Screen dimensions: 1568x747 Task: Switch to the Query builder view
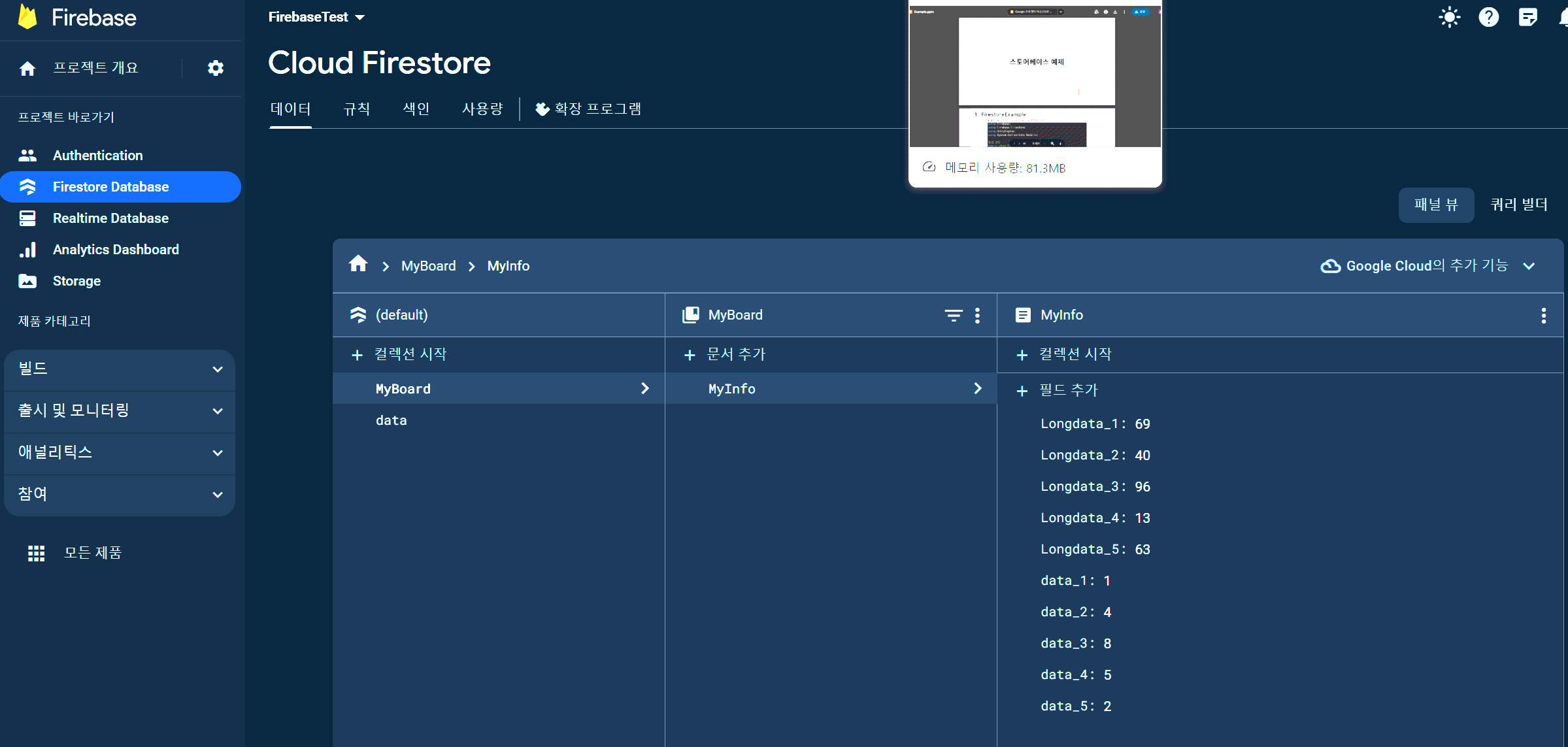coord(1518,205)
